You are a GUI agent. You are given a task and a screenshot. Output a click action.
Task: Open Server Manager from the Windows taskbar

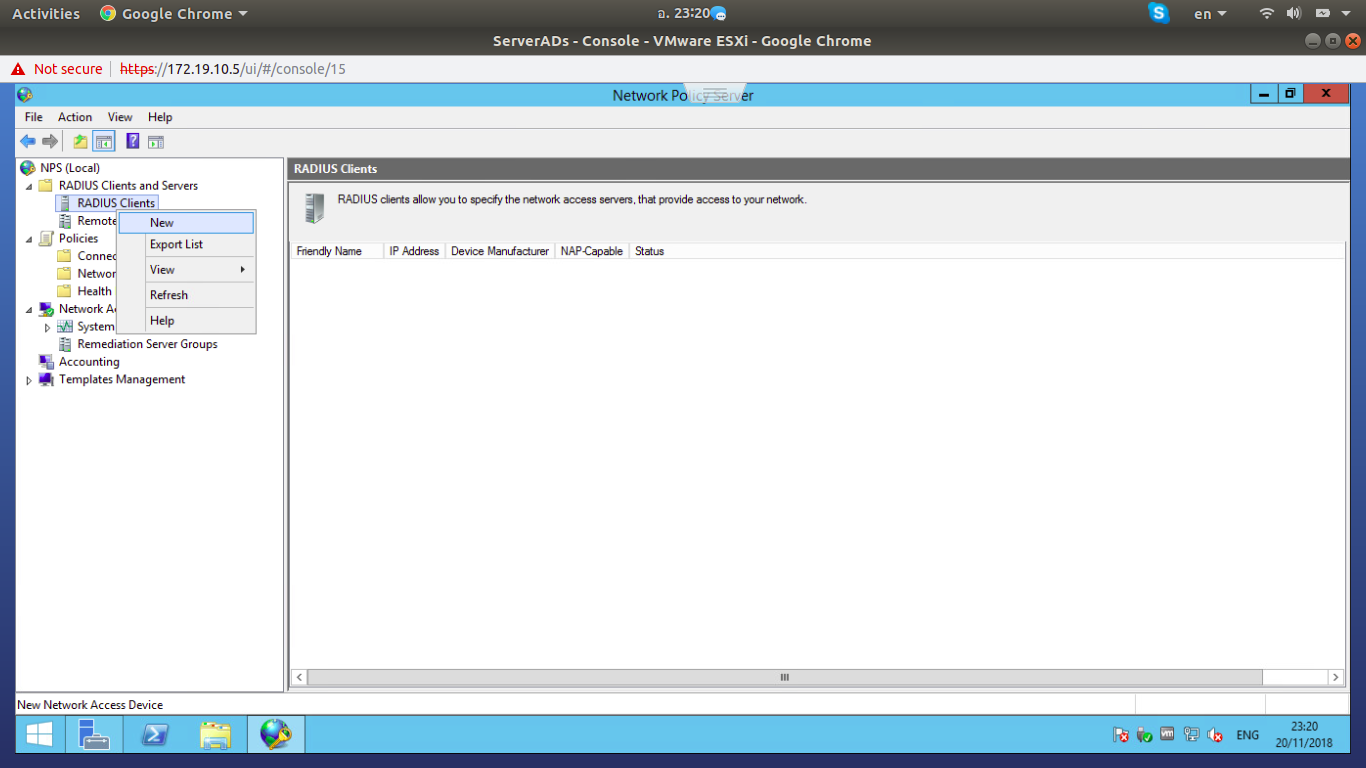tap(94, 735)
